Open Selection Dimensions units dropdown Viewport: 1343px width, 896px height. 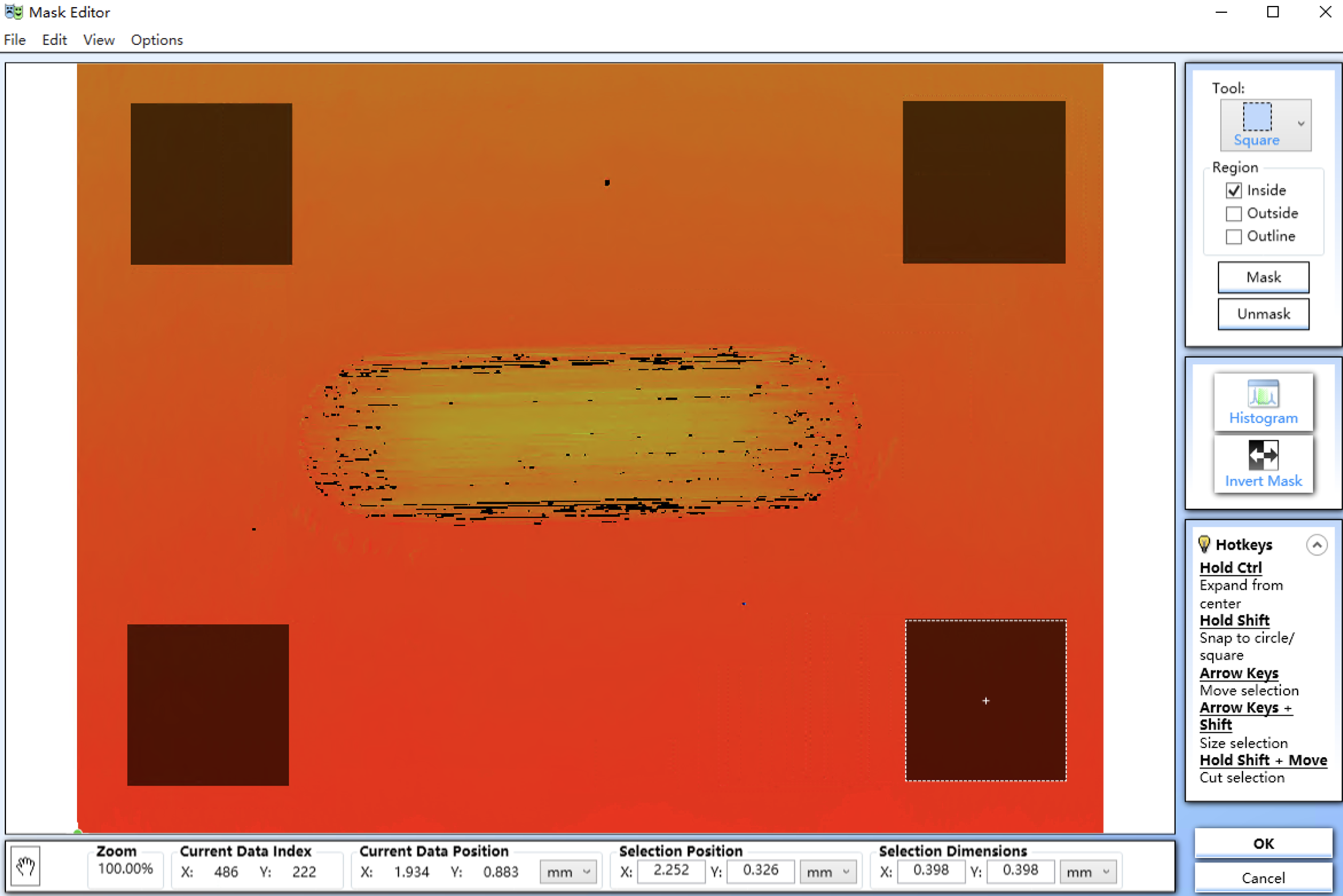click(1087, 872)
